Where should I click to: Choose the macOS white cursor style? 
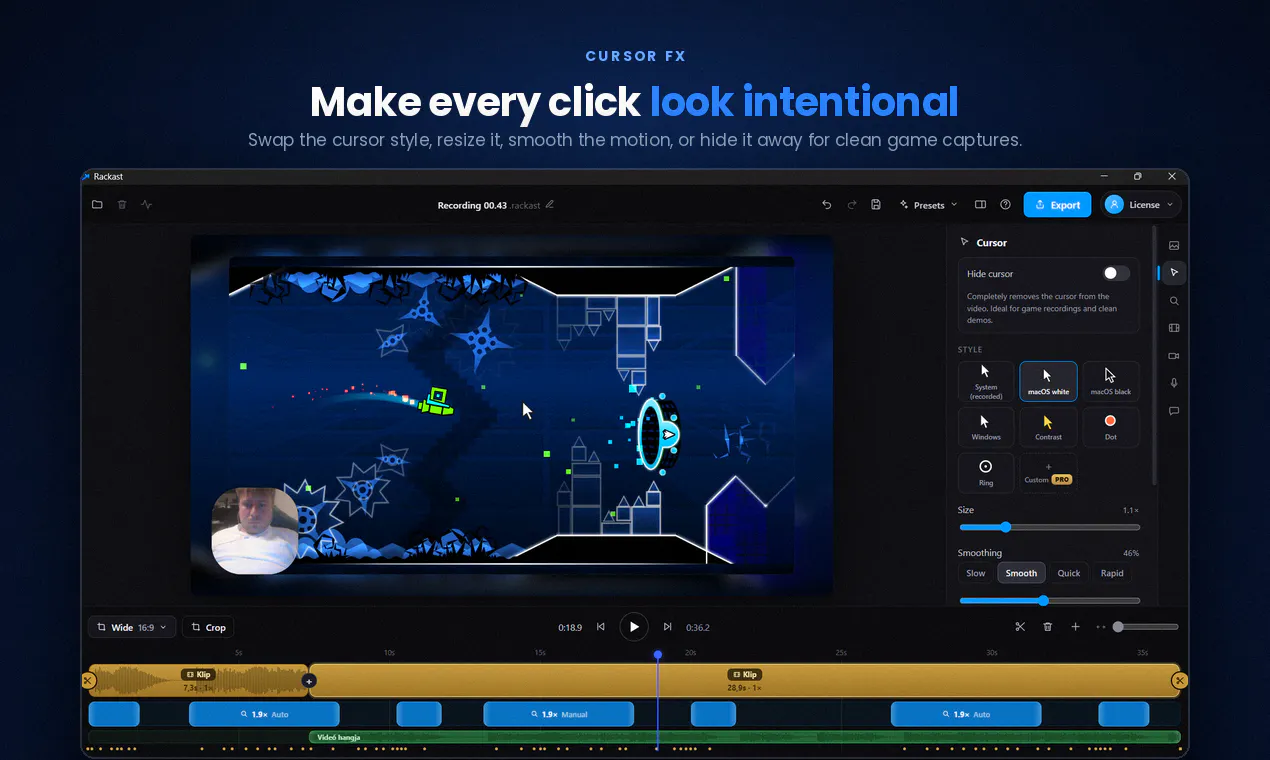pyautogui.click(x=1048, y=381)
